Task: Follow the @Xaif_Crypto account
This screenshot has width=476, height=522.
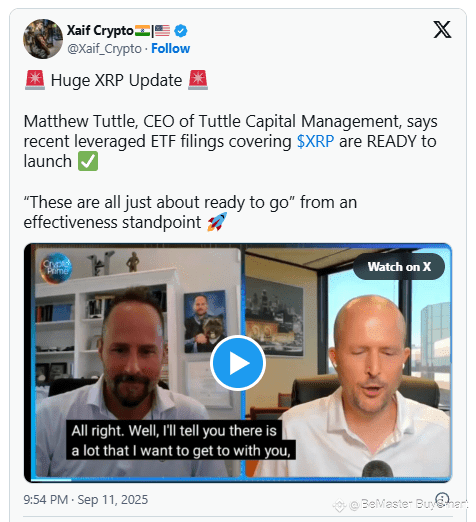Action: coord(170,49)
